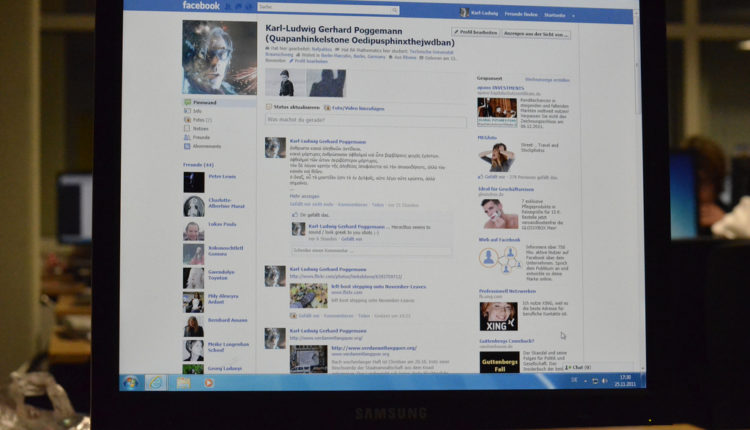The image size is (750, 430).
Task: Open Charlotte-Albertine Marat friend avatar
Action: pyautogui.click(x=194, y=206)
